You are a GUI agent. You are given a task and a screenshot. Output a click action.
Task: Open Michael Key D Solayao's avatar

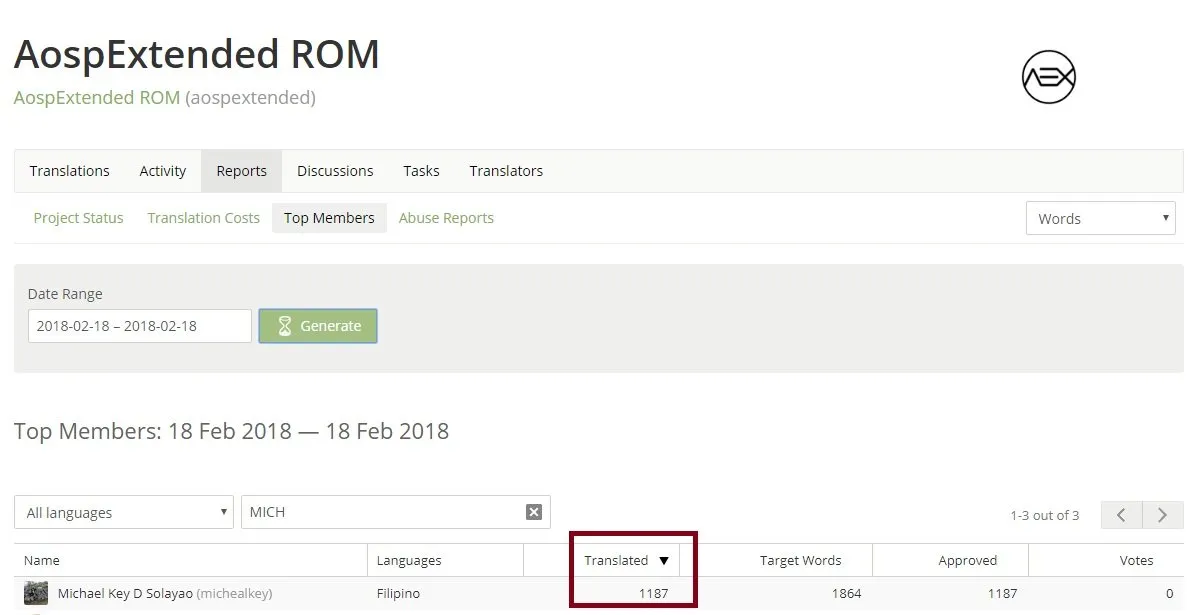tap(36, 593)
